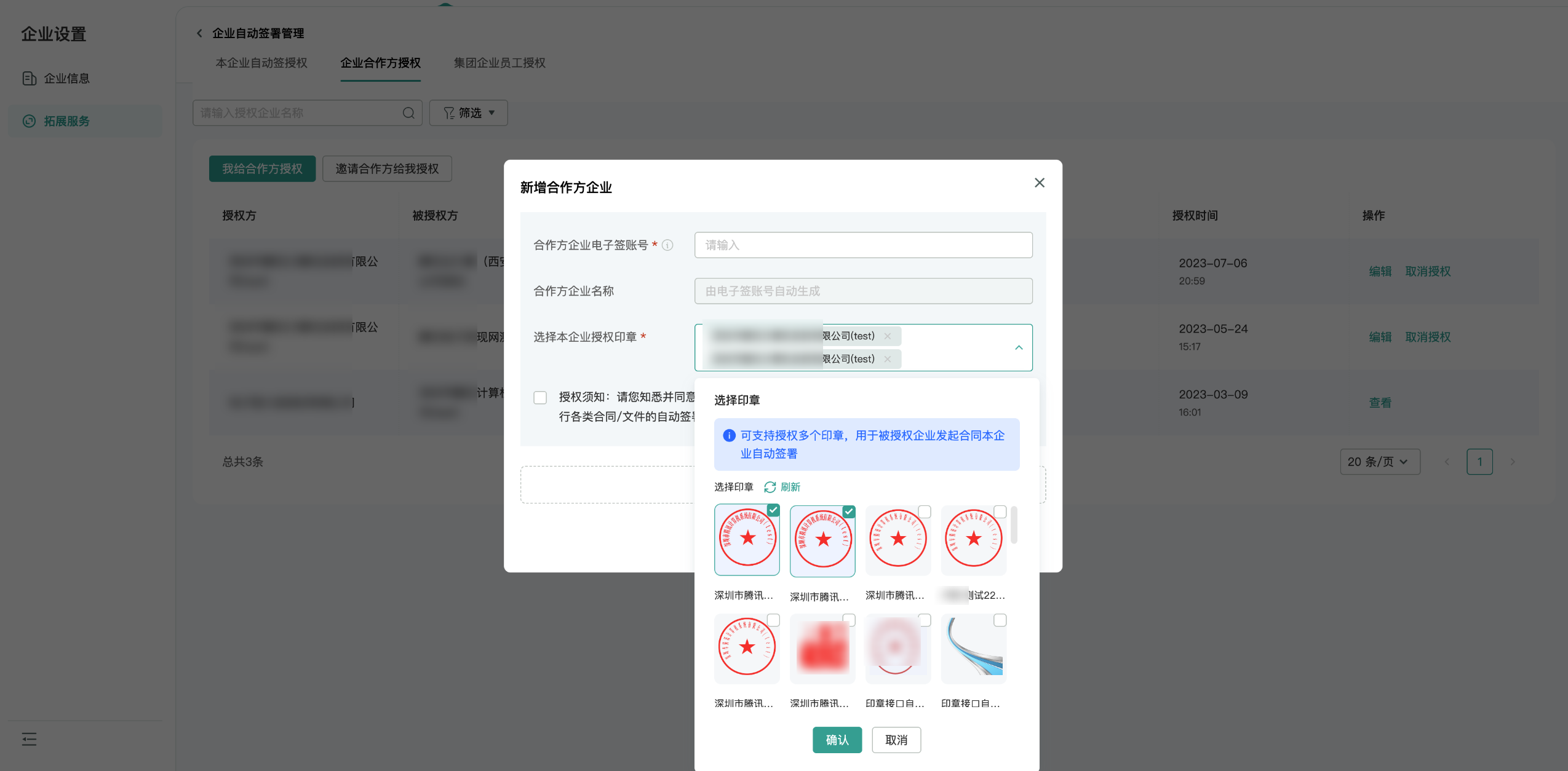The image size is (1568, 771).
Task: Tick the 授权须知 agreement checkbox
Action: (x=540, y=398)
